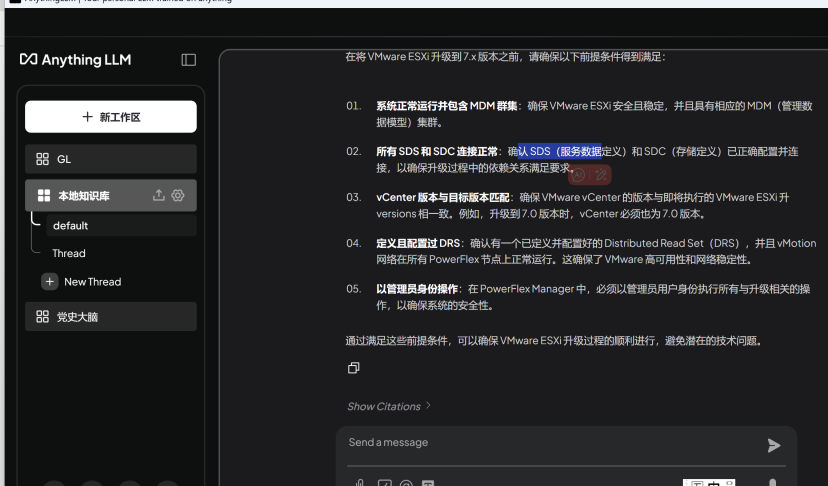Open the 本地知识库 workspace settings gear
Image resolution: width=828 pixels, height=486 pixels.
[x=178, y=195]
